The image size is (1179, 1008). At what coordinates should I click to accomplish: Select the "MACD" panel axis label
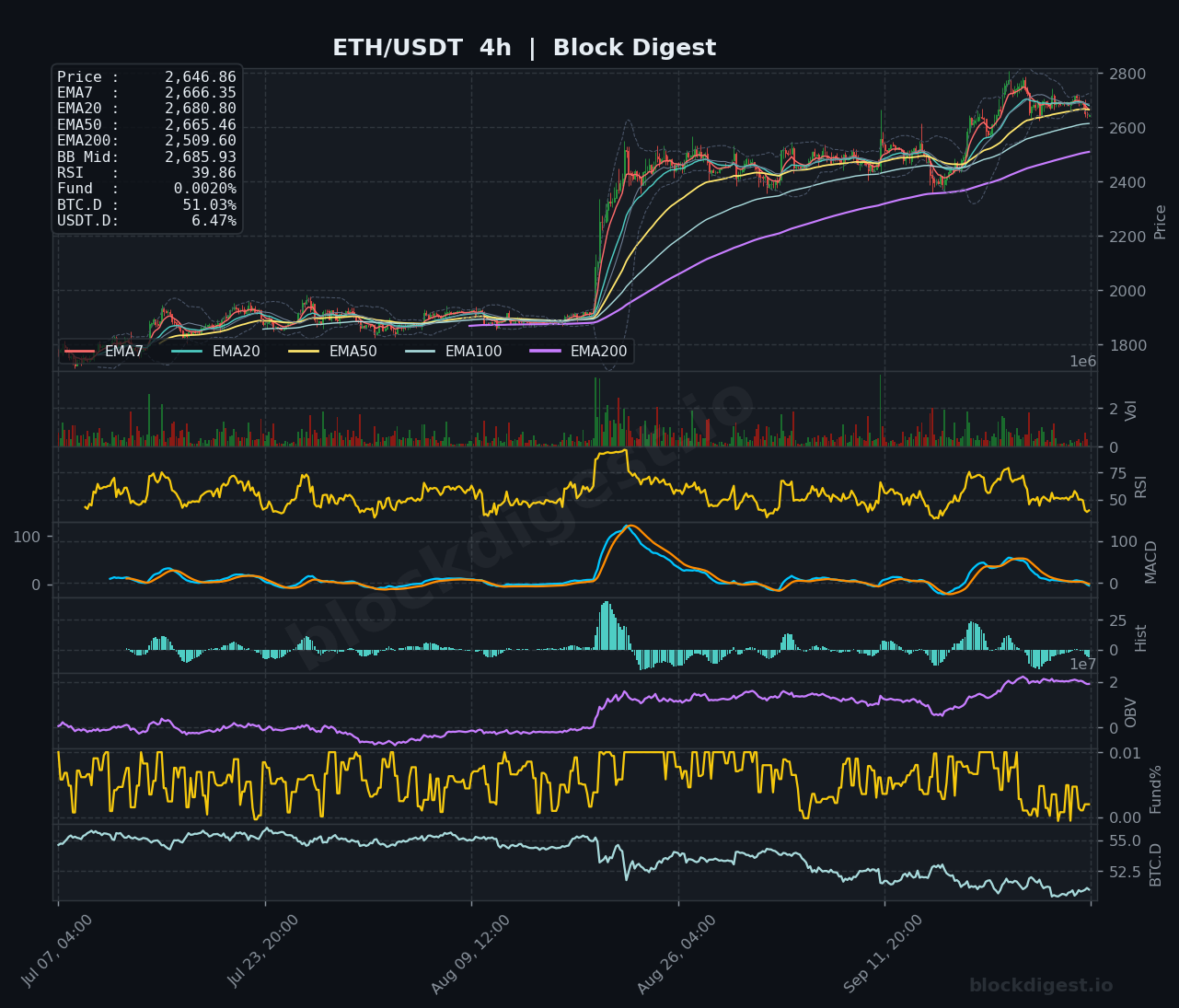(1150, 562)
